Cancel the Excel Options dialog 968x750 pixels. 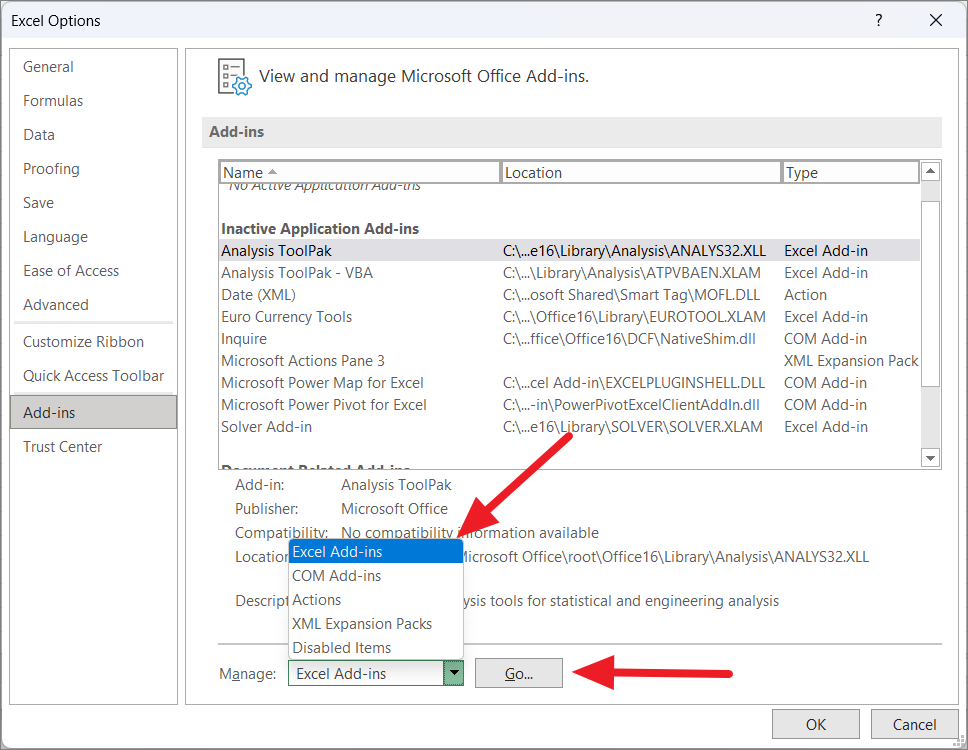pyautogui.click(x=914, y=724)
